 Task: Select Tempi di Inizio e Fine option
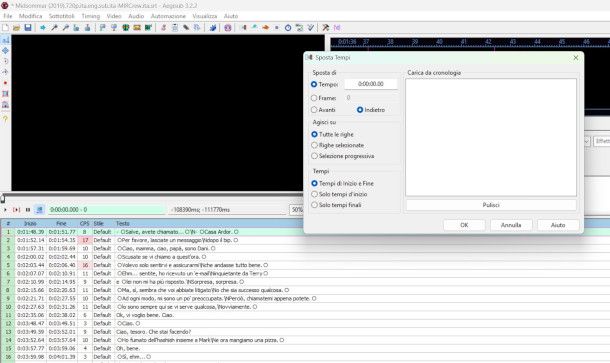314,183
